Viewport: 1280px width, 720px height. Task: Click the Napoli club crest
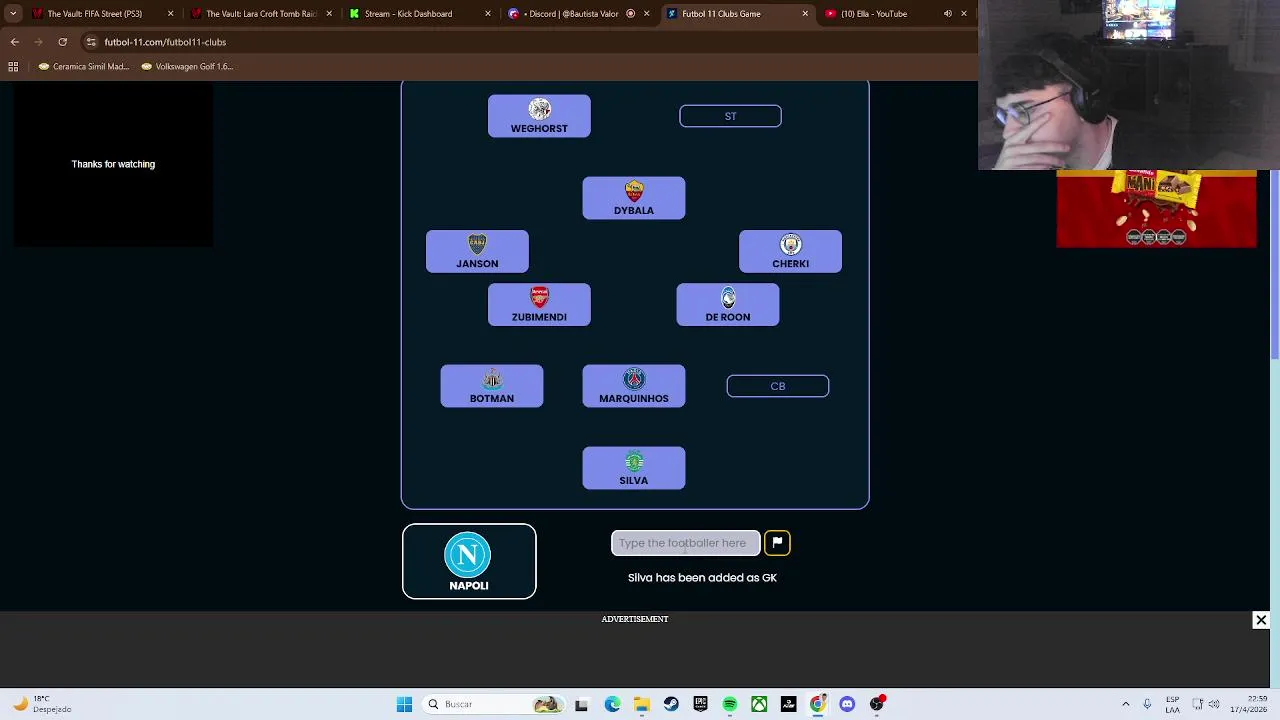pyautogui.click(x=468, y=555)
